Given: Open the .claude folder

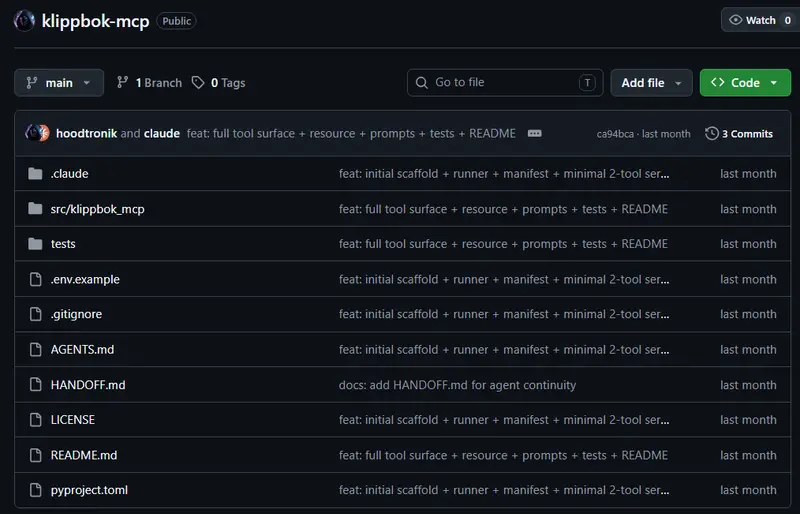Looking at the screenshot, I should coord(69,174).
